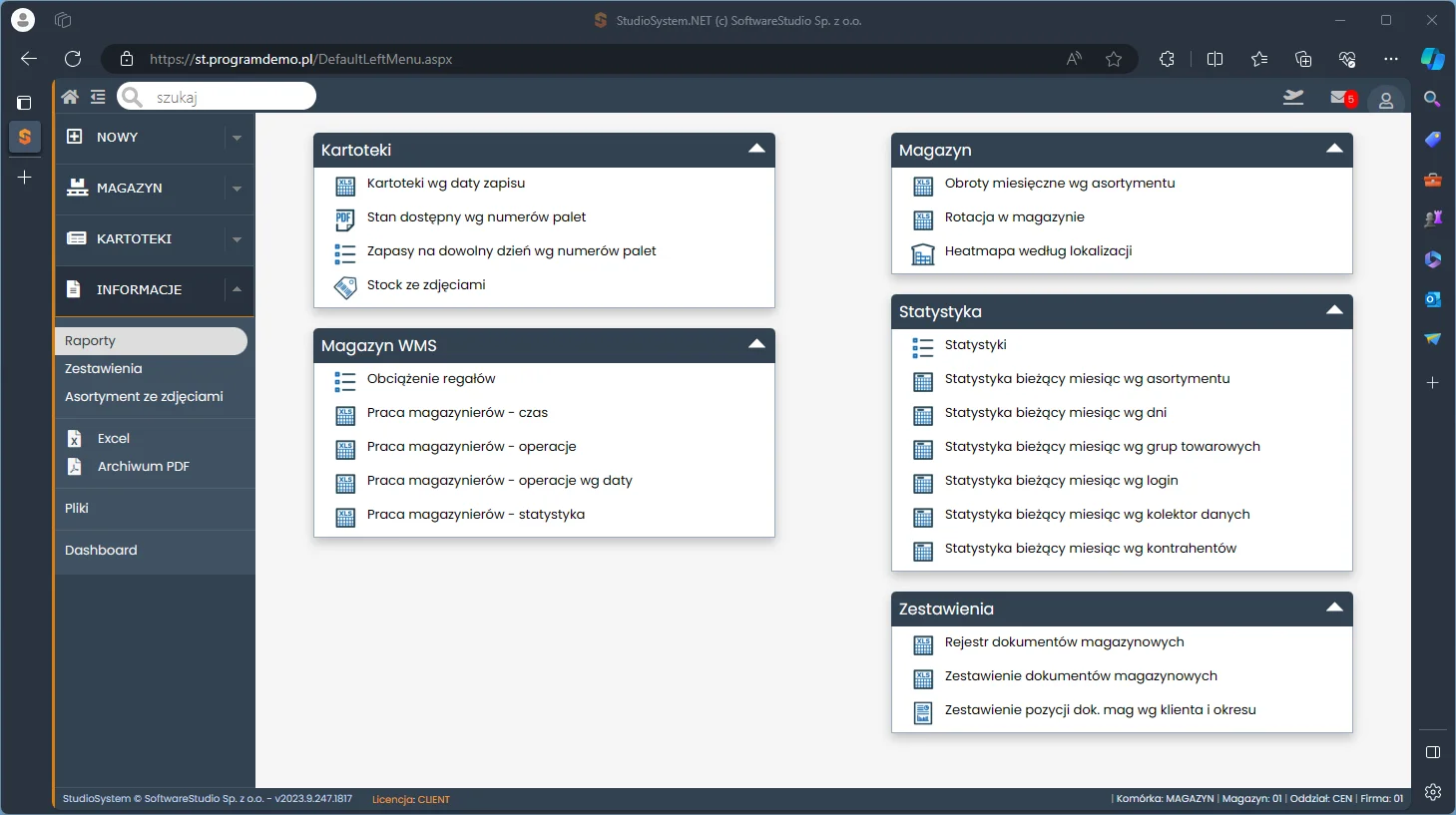The width and height of the screenshot is (1456, 815).
Task: Toggle the left menu collapse icon
Action: [x=98, y=97]
